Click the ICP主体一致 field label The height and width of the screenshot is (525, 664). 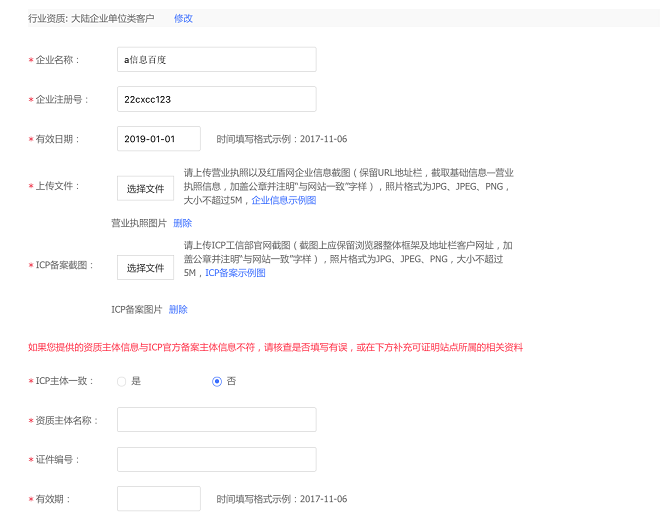(64, 381)
